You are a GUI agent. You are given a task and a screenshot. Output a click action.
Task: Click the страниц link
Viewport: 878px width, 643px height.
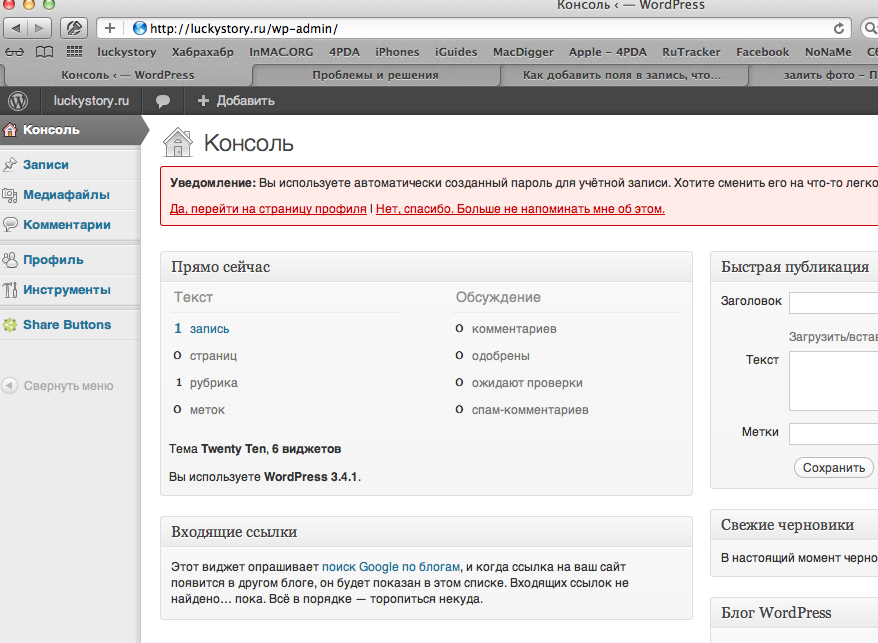(213, 356)
